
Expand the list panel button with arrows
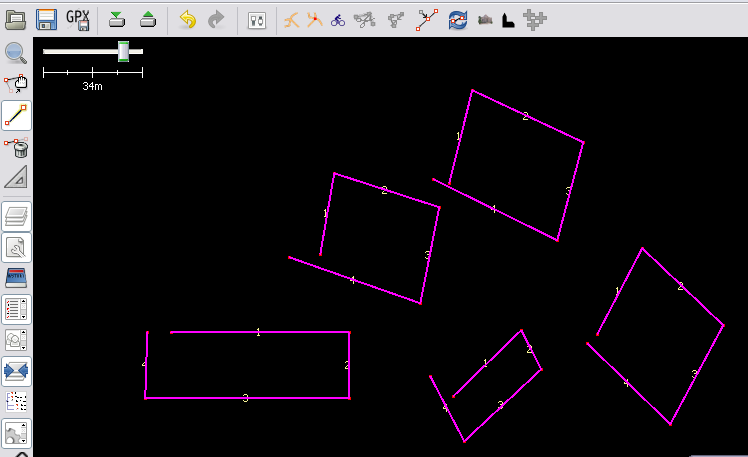click(16, 309)
